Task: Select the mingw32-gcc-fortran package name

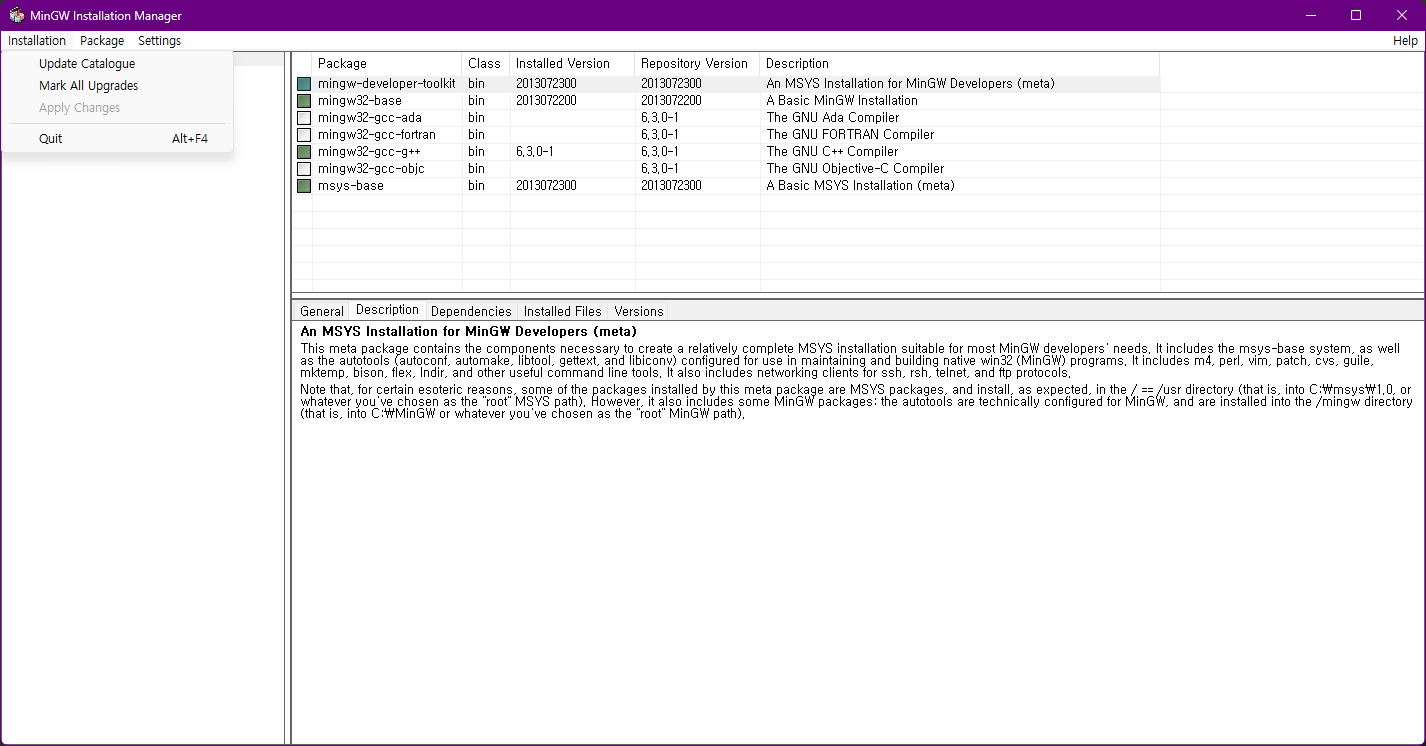Action: point(377,135)
